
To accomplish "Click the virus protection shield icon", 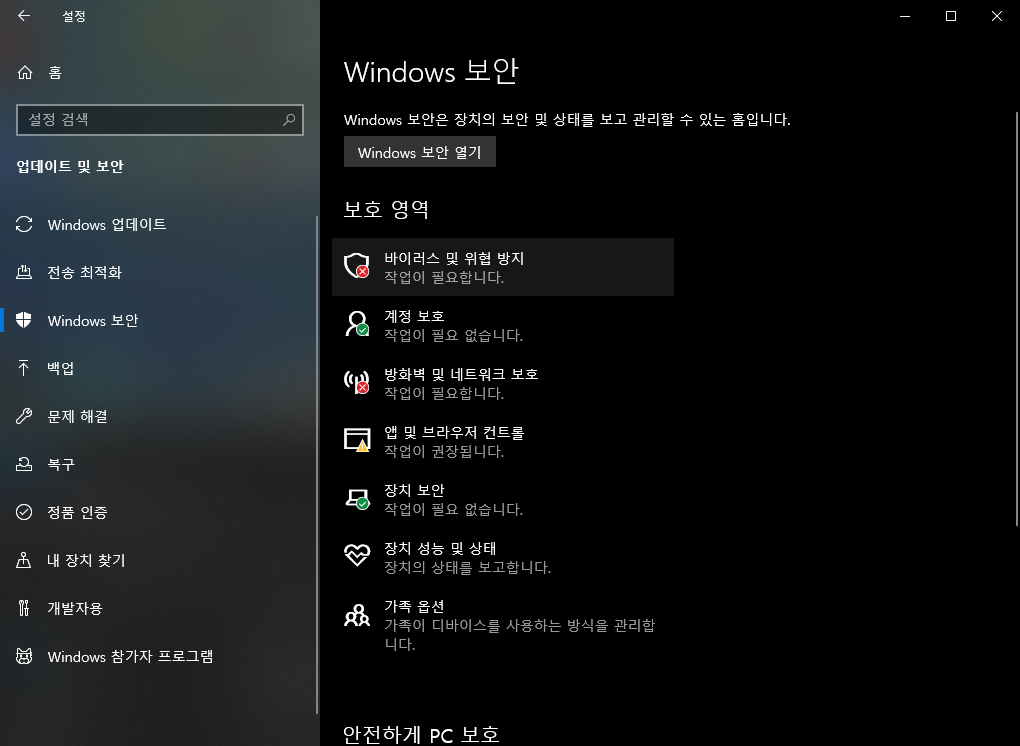I will (356, 266).
